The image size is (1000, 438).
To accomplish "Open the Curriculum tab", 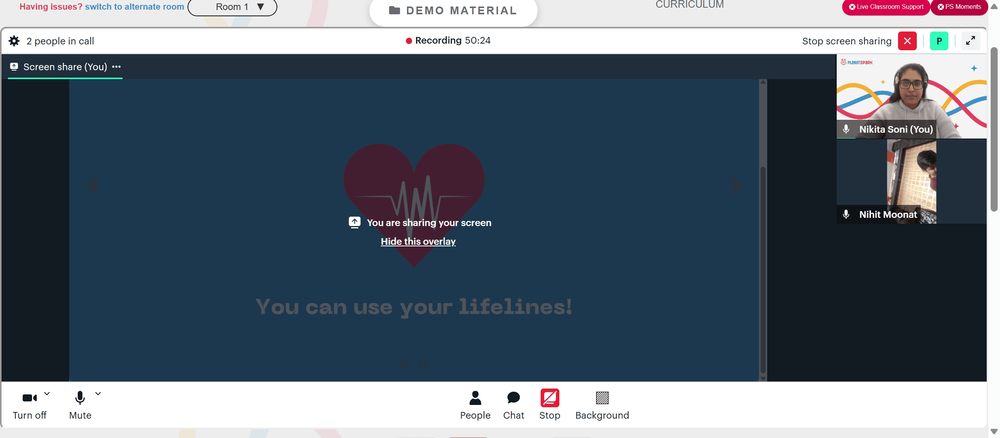I will (689, 5).
